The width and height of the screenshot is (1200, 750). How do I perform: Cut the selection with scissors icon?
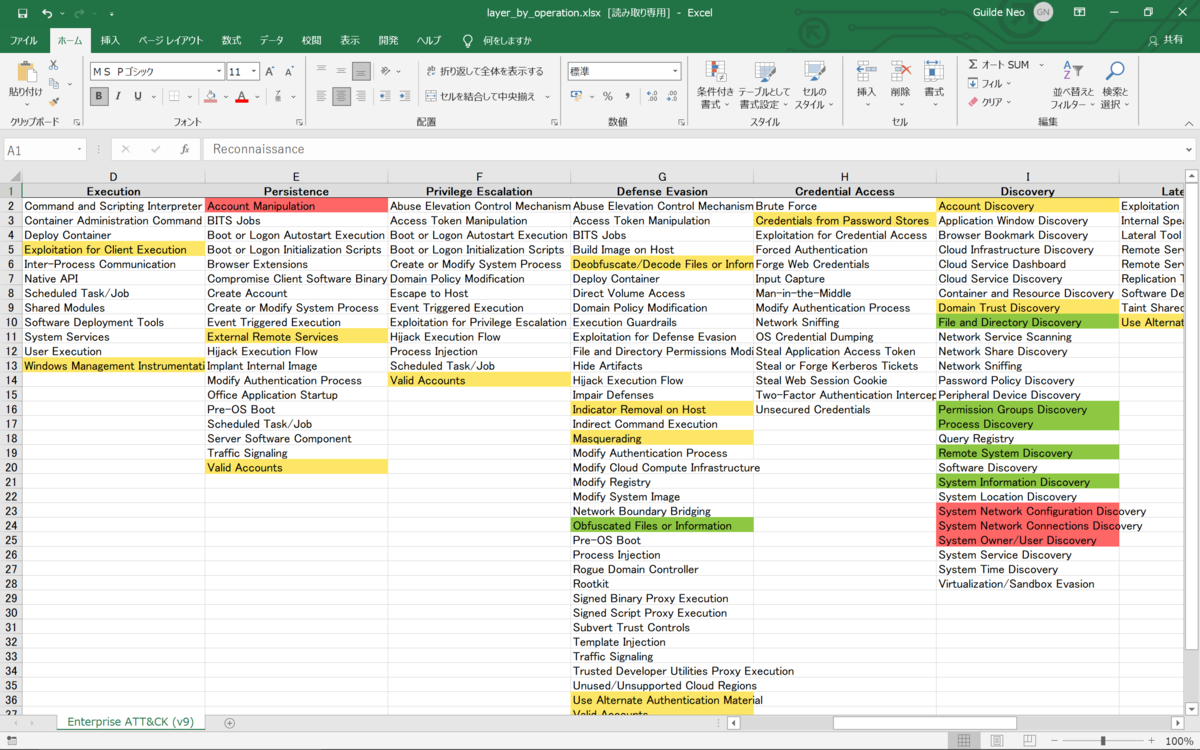(54, 67)
